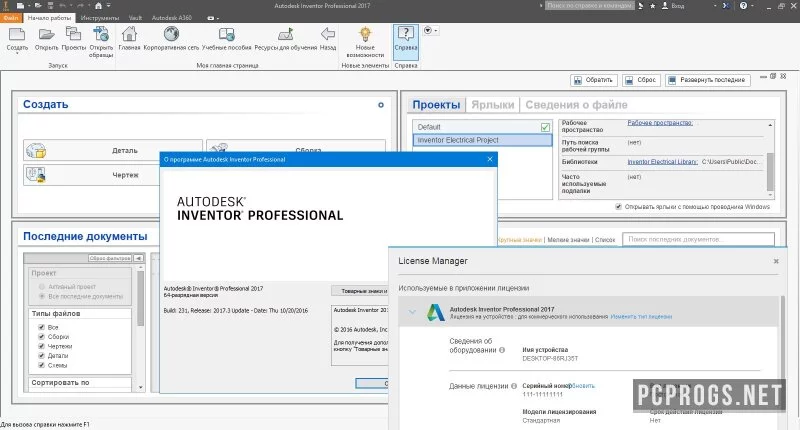Open Ресурсы для обучения icon
800x430 pixels.
point(286,34)
